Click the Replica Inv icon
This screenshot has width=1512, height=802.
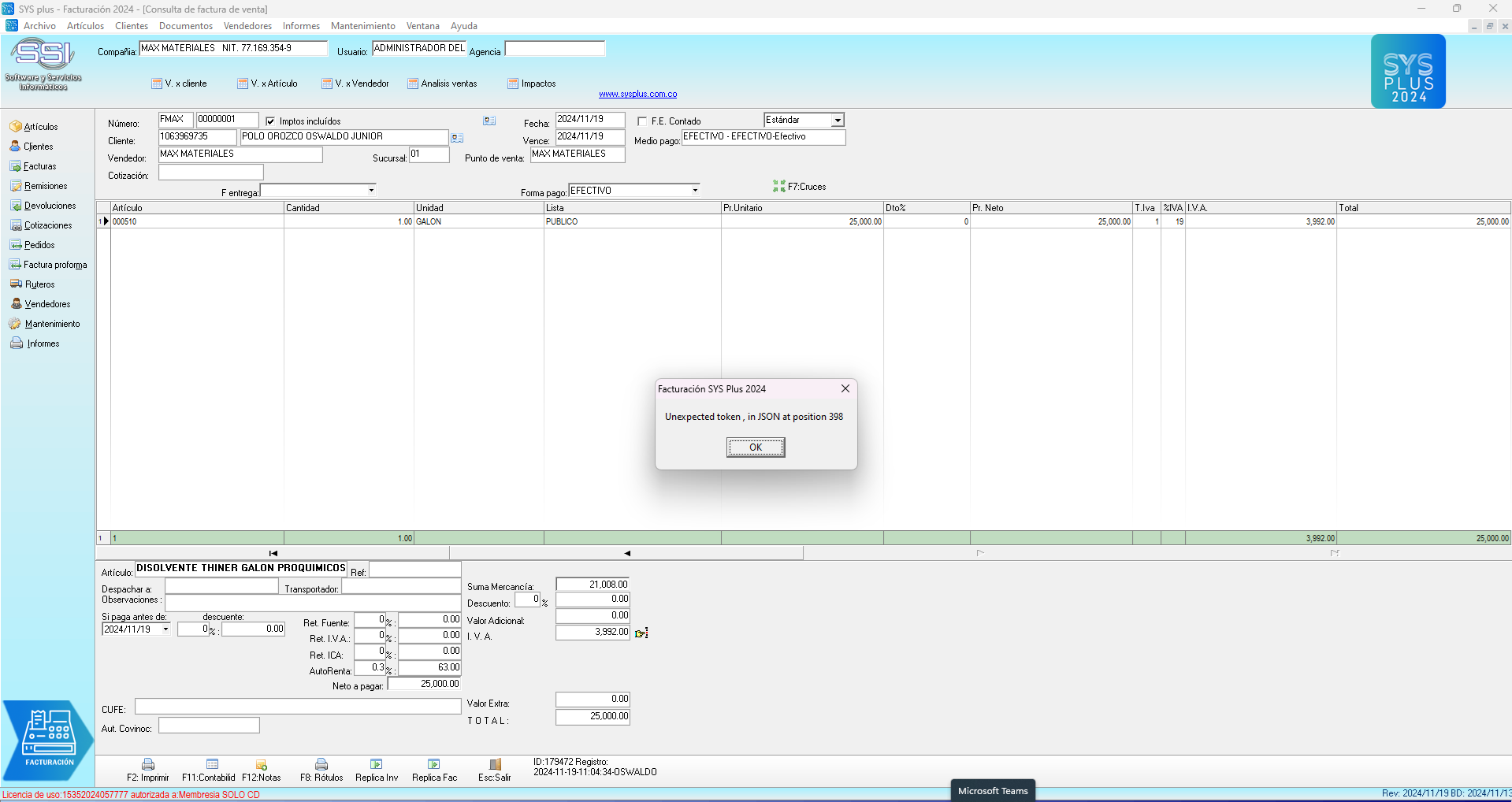pos(377,764)
